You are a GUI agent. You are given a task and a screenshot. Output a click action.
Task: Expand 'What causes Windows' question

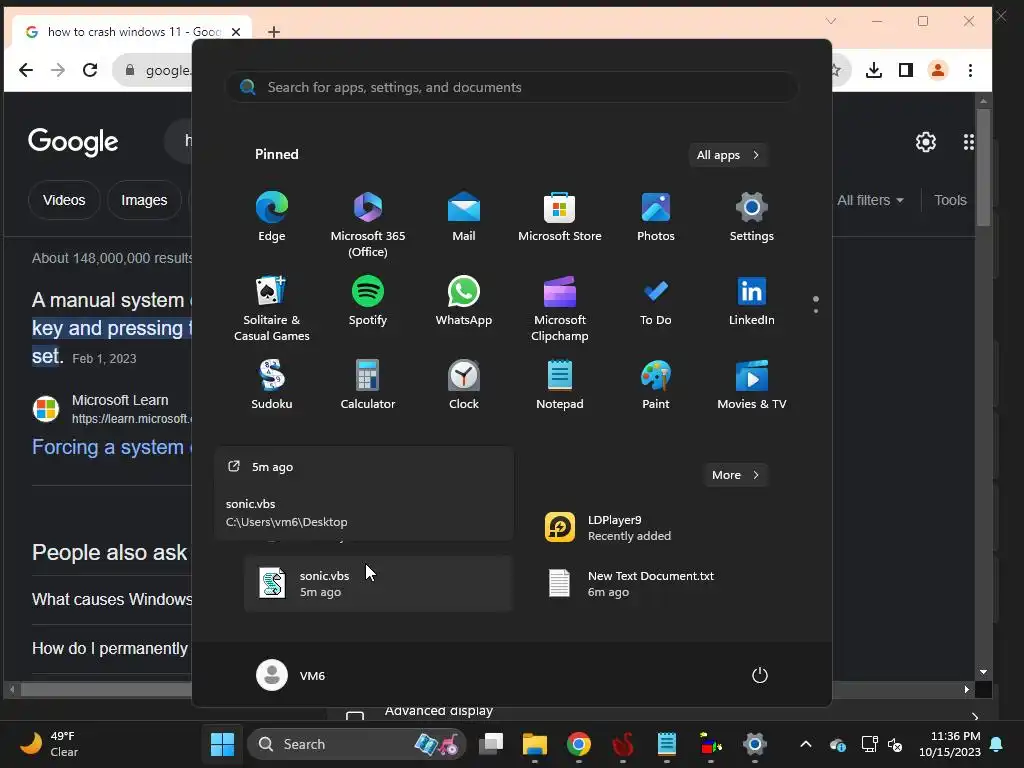[112, 599]
